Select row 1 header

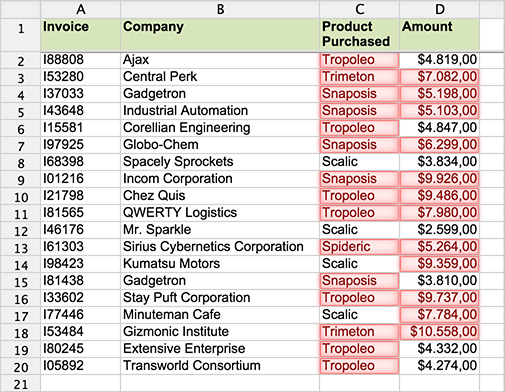tap(20, 35)
